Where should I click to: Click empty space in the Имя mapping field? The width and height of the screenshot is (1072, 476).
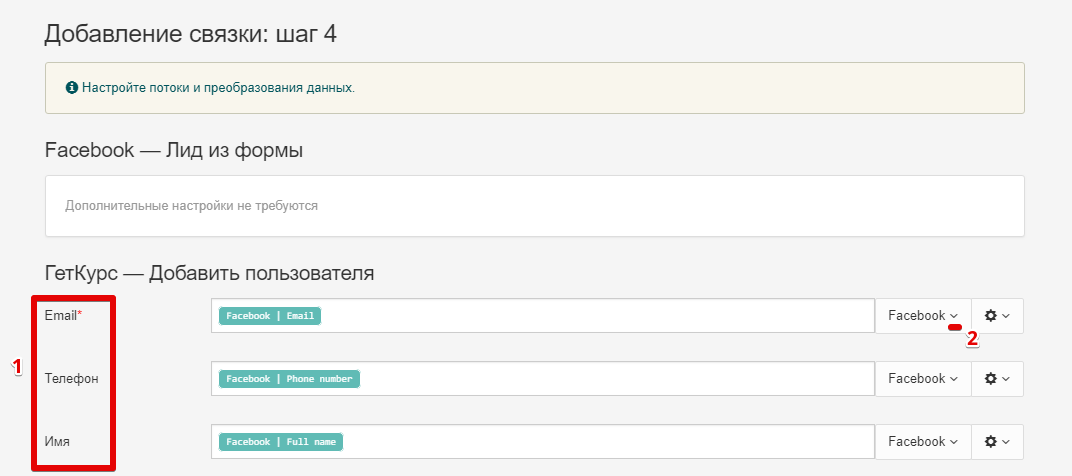click(608, 442)
